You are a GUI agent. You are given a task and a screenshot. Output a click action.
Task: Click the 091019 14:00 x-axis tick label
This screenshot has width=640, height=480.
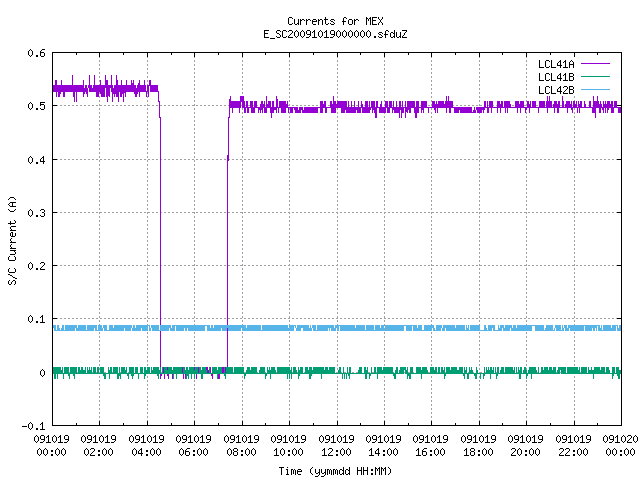point(384,445)
